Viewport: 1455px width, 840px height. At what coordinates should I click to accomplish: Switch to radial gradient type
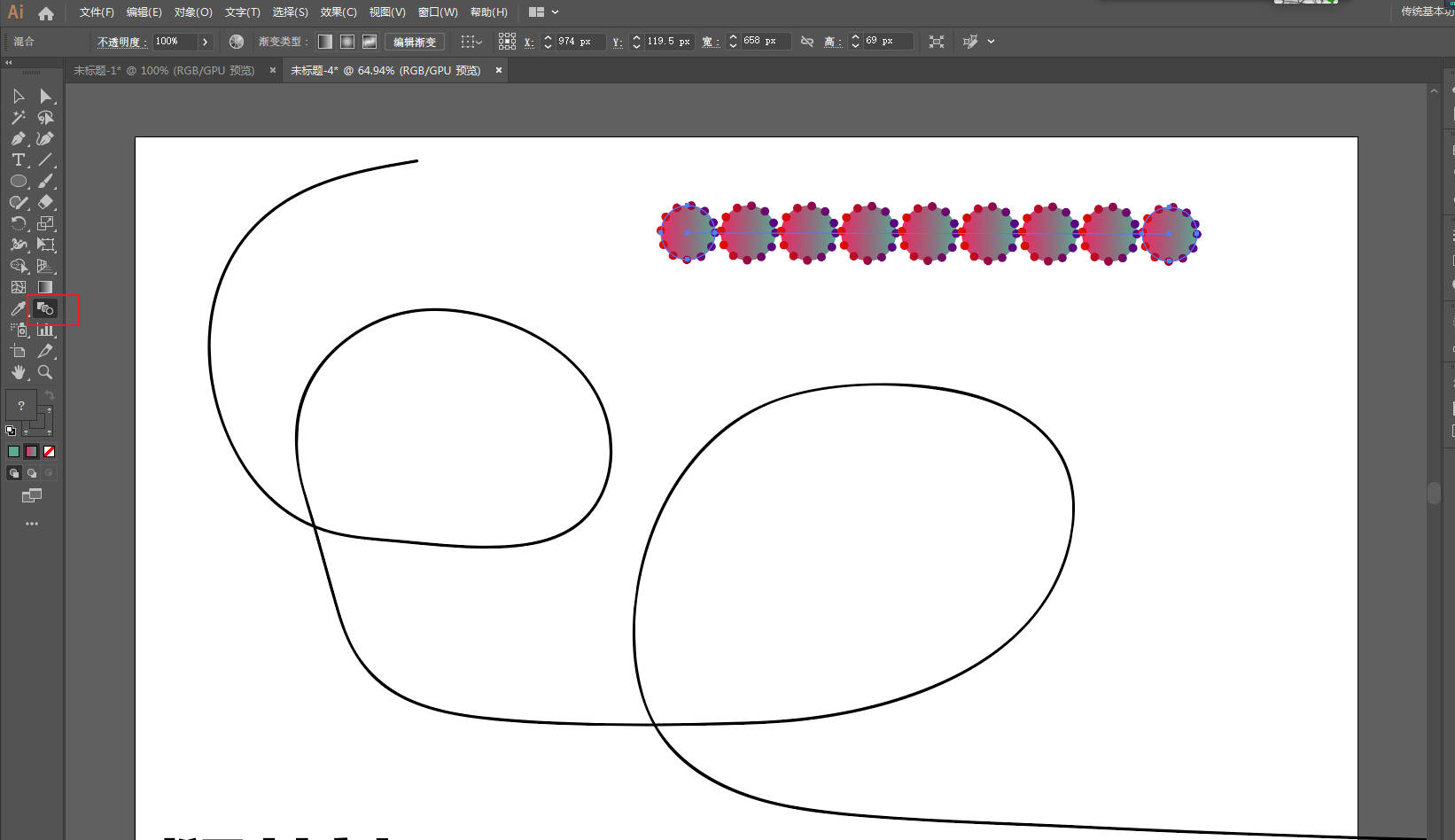tap(347, 42)
